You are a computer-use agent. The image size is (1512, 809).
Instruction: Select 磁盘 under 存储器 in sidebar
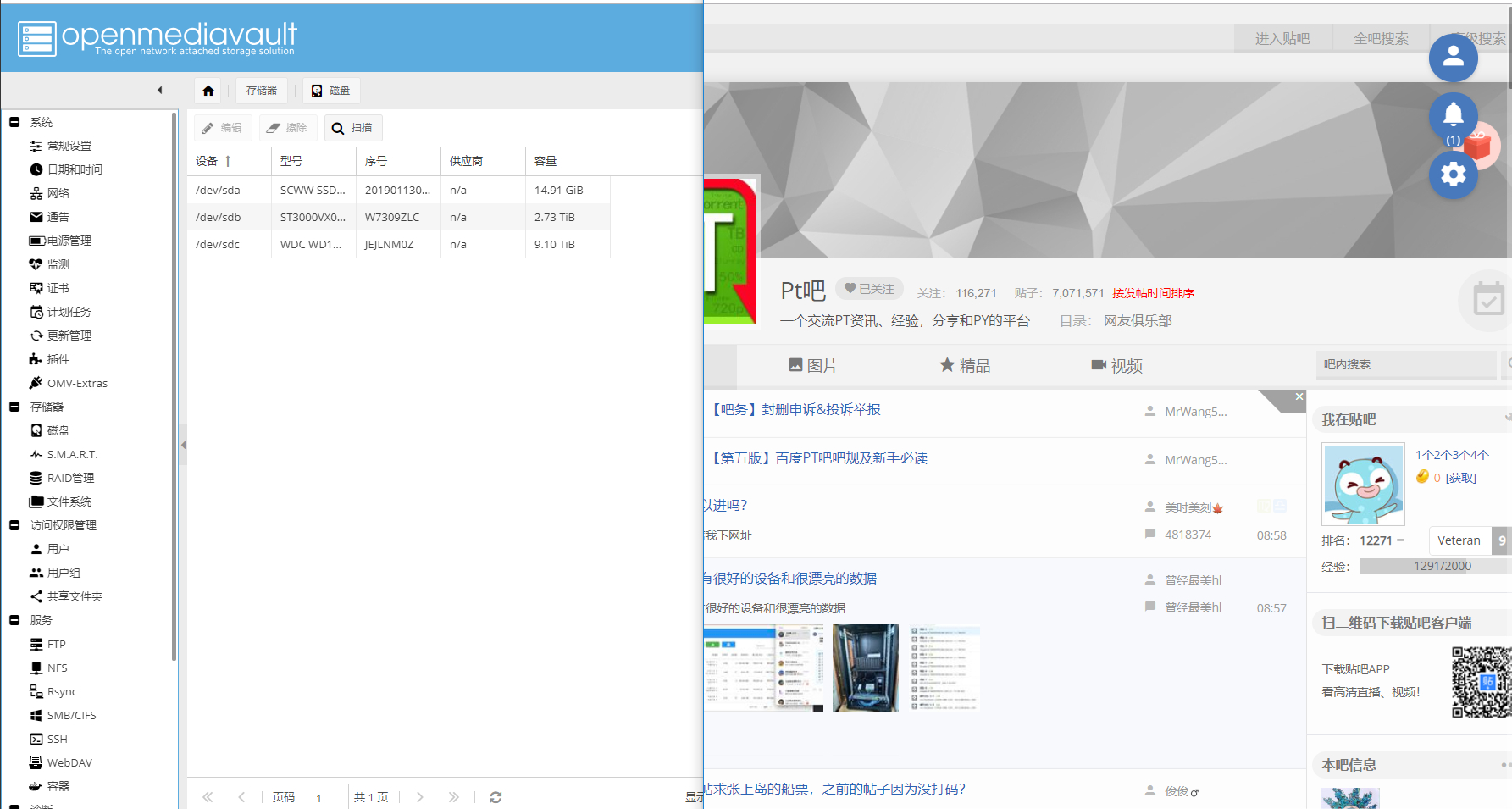58,430
